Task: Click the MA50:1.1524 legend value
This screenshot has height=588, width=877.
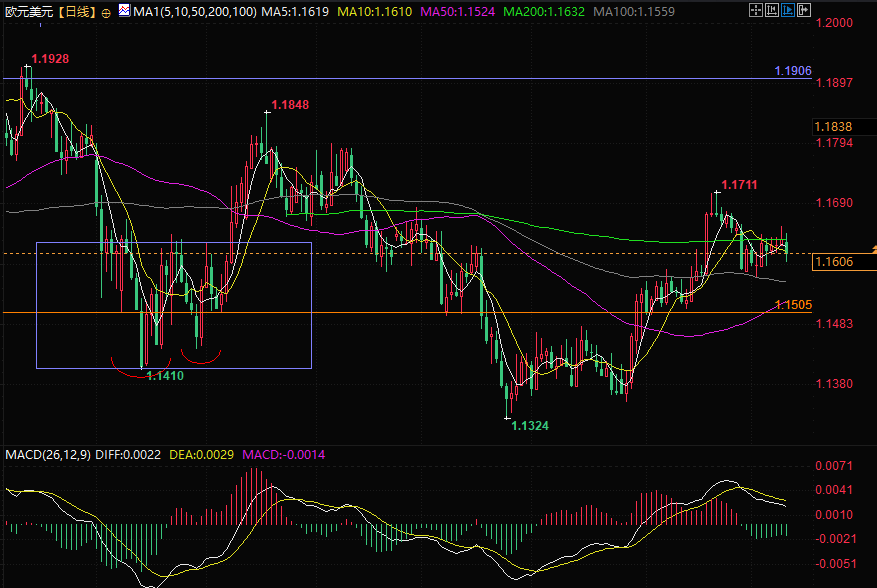Action: pyautogui.click(x=457, y=12)
